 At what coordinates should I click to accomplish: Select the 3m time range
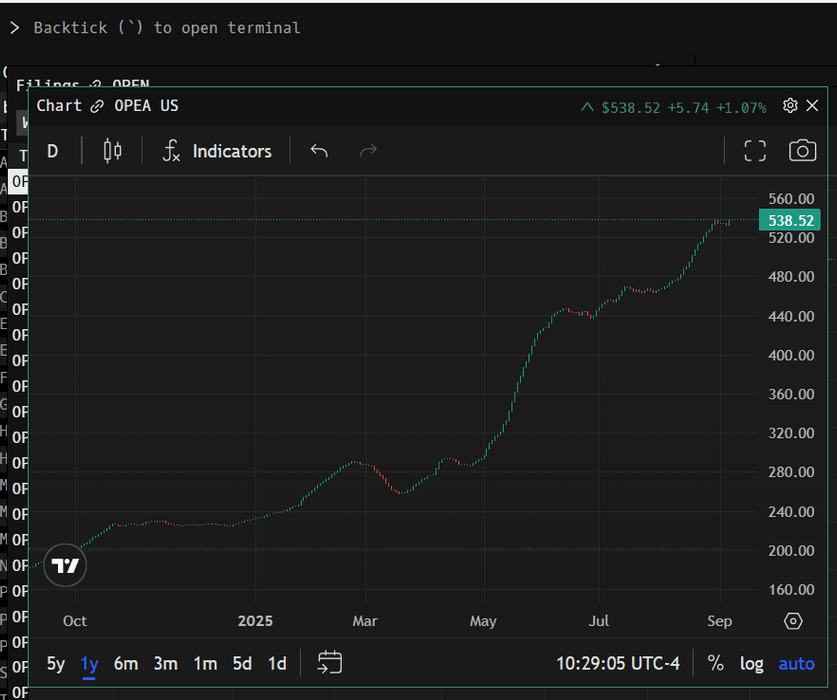tap(165, 663)
